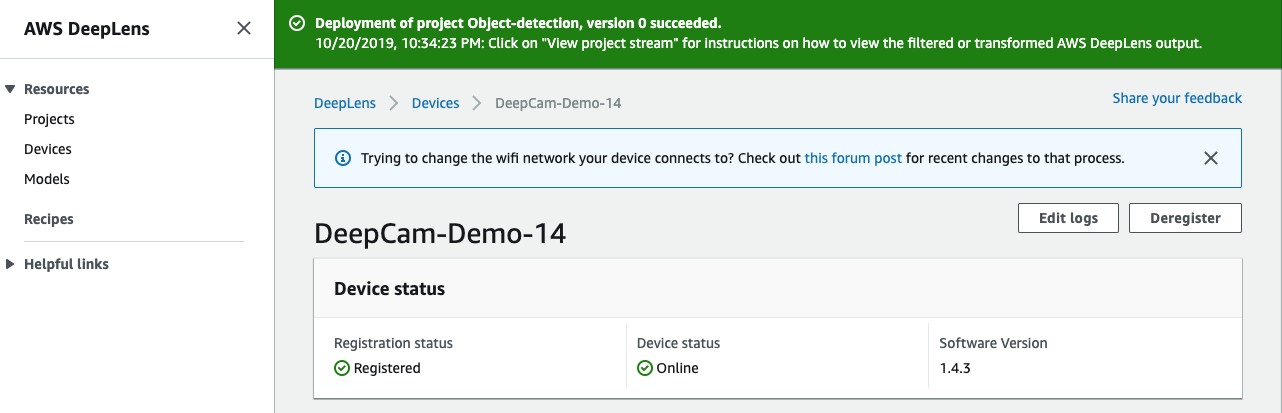
Task: Click the 'Online' device status text
Action: coord(677,368)
